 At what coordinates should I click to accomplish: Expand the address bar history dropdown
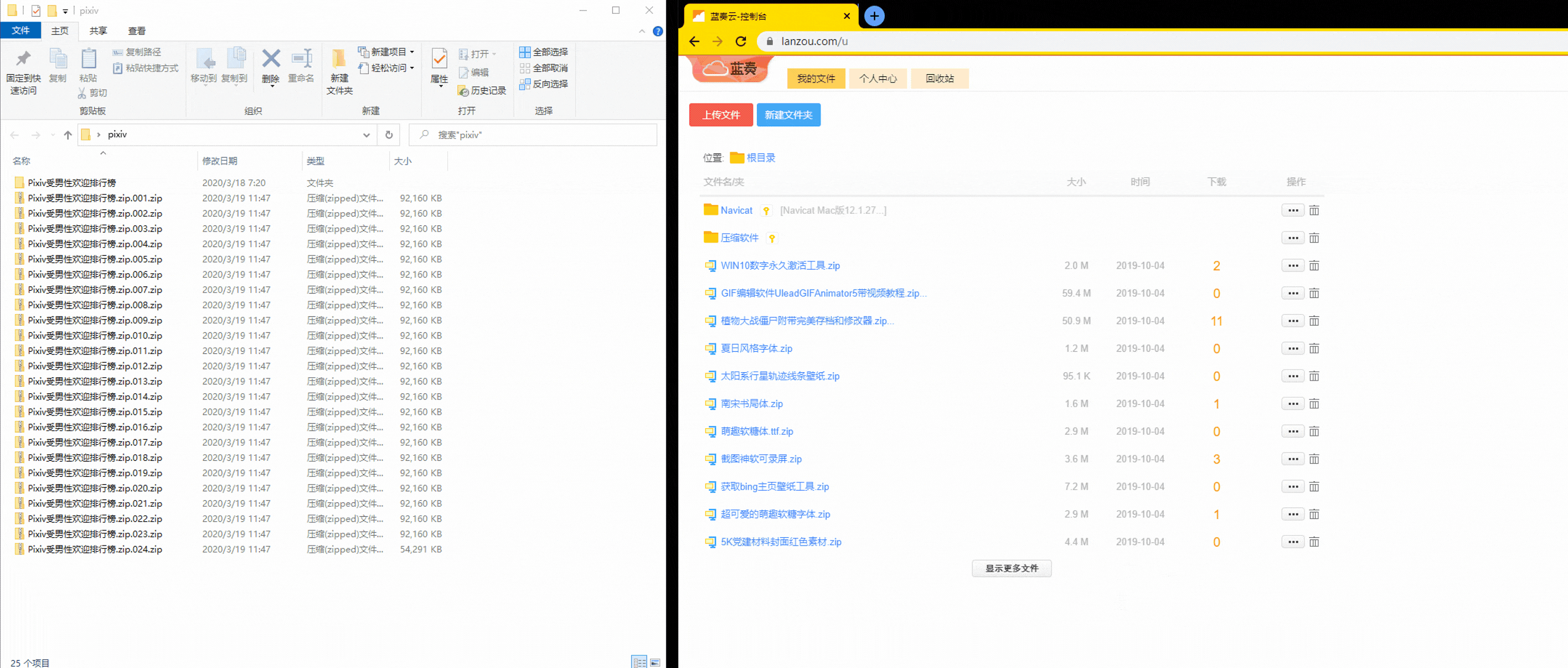pyautogui.click(x=366, y=135)
